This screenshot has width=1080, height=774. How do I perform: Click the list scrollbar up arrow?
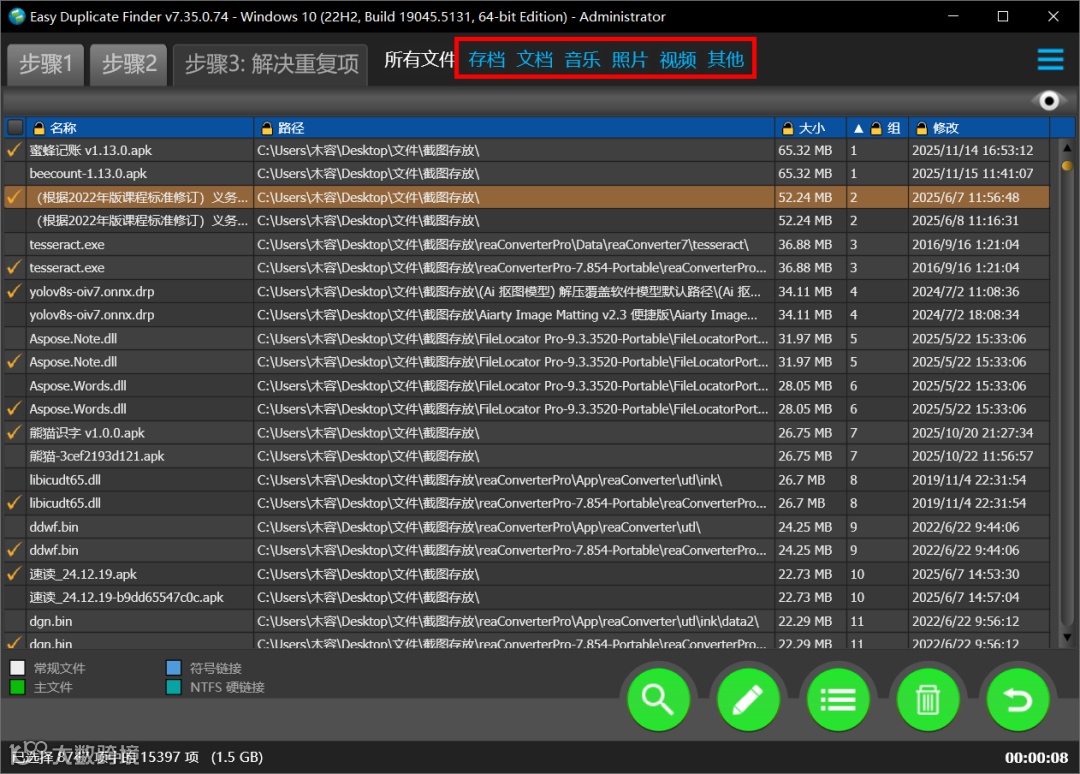click(1067, 147)
